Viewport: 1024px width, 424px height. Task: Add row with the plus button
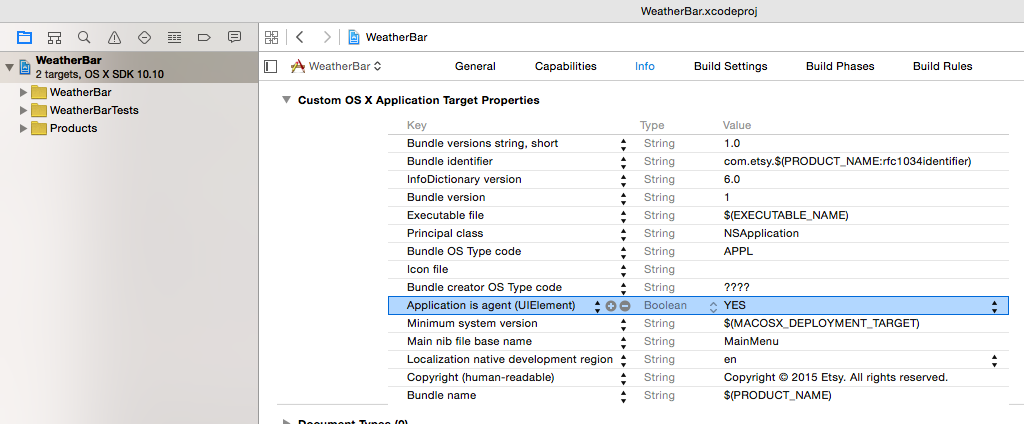611,305
